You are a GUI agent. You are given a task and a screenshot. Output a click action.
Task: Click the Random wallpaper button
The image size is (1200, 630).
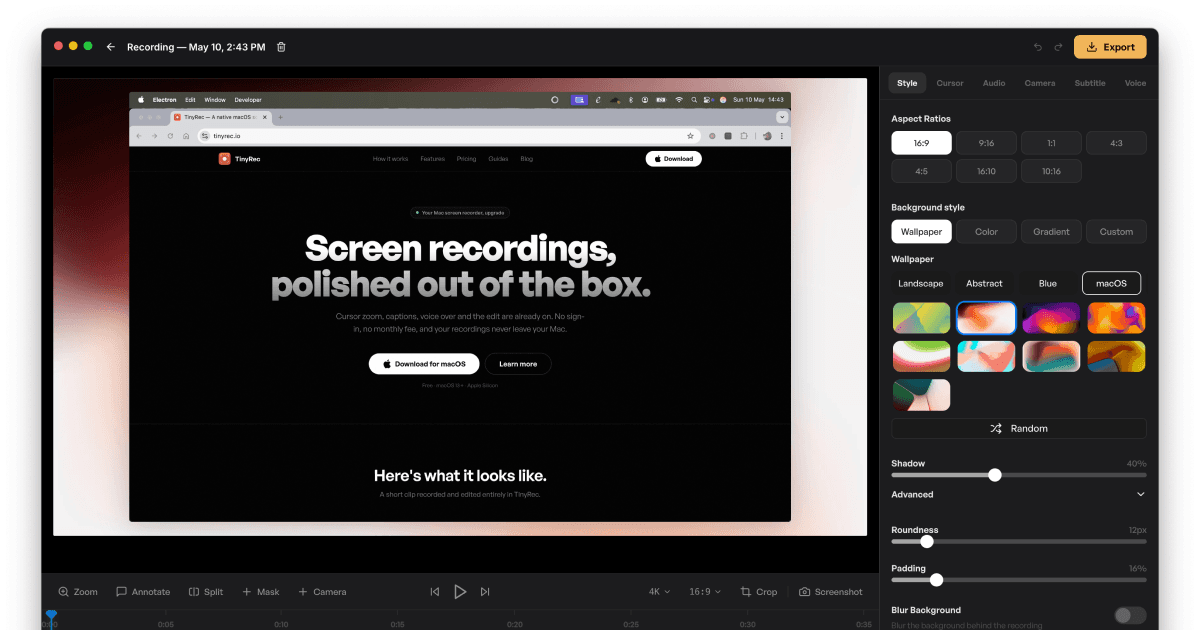click(x=1019, y=428)
